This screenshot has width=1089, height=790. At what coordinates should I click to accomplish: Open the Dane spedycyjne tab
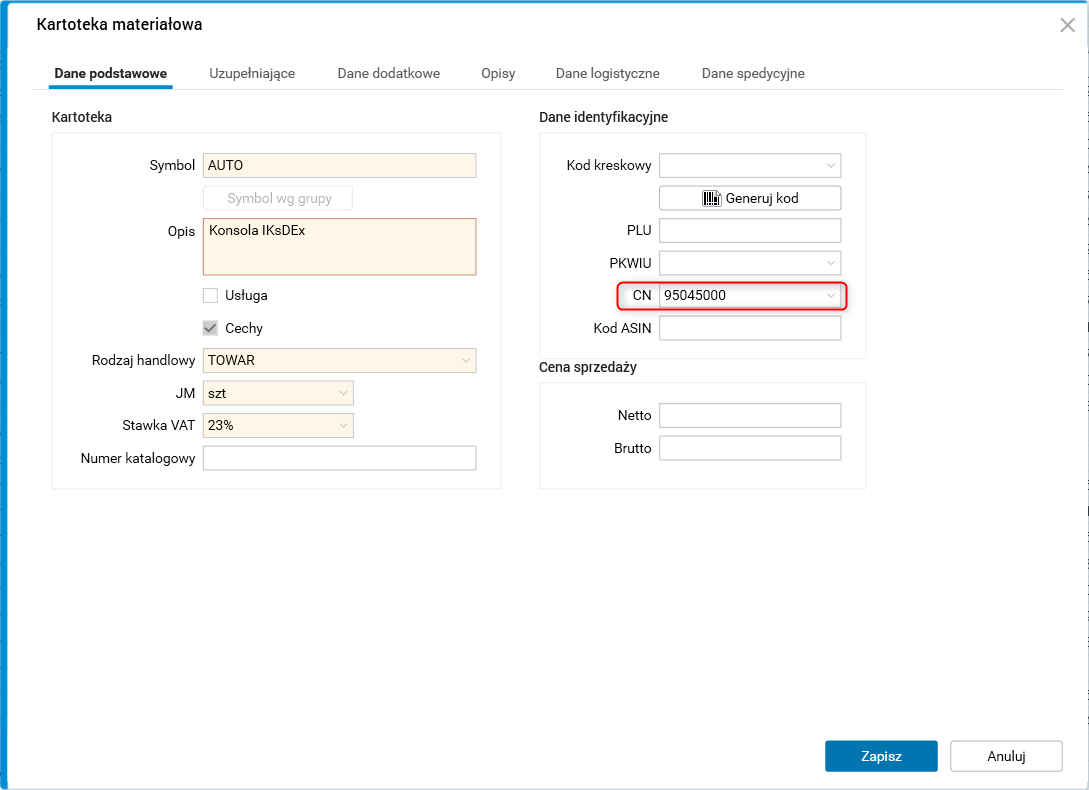pyautogui.click(x=753, y=73)
